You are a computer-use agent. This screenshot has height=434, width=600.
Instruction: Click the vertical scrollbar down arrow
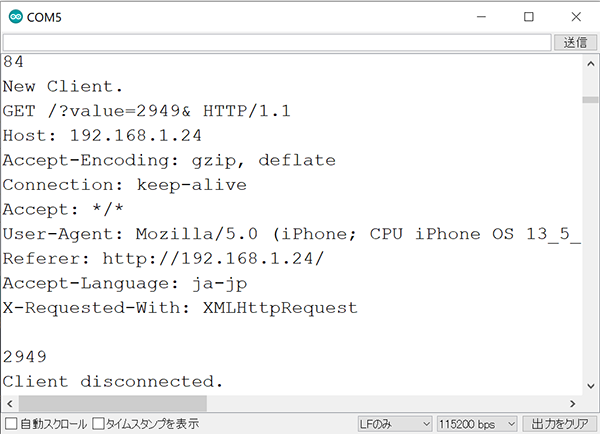(590, 386)
